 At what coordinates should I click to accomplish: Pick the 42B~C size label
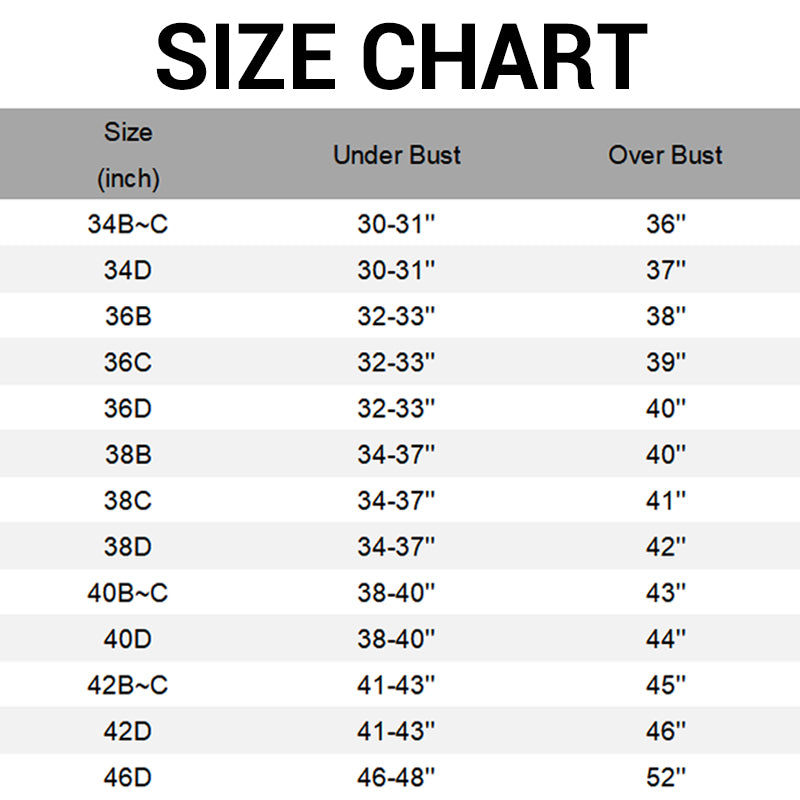click(x=128, y=685)
